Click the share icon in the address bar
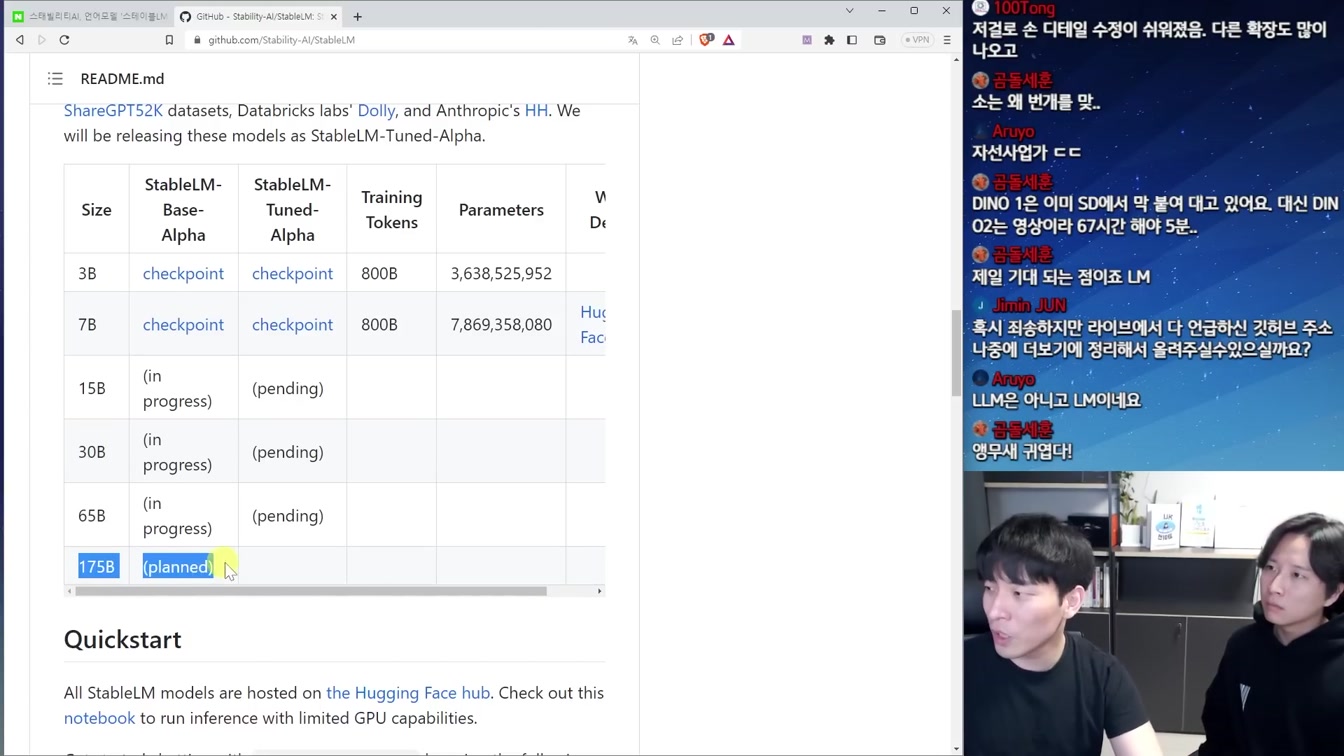 click(678, 40)
